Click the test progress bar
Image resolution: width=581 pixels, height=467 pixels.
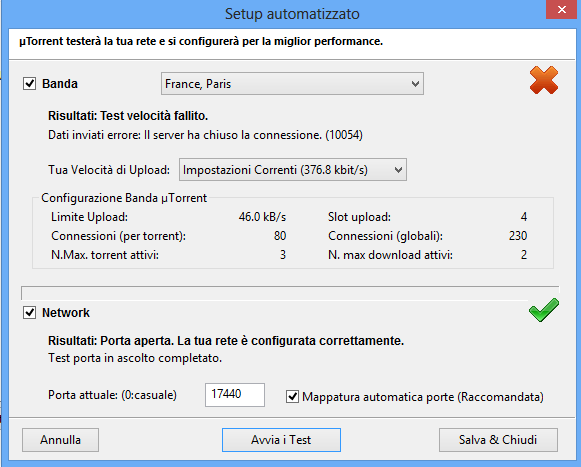[x=290, y=293]
